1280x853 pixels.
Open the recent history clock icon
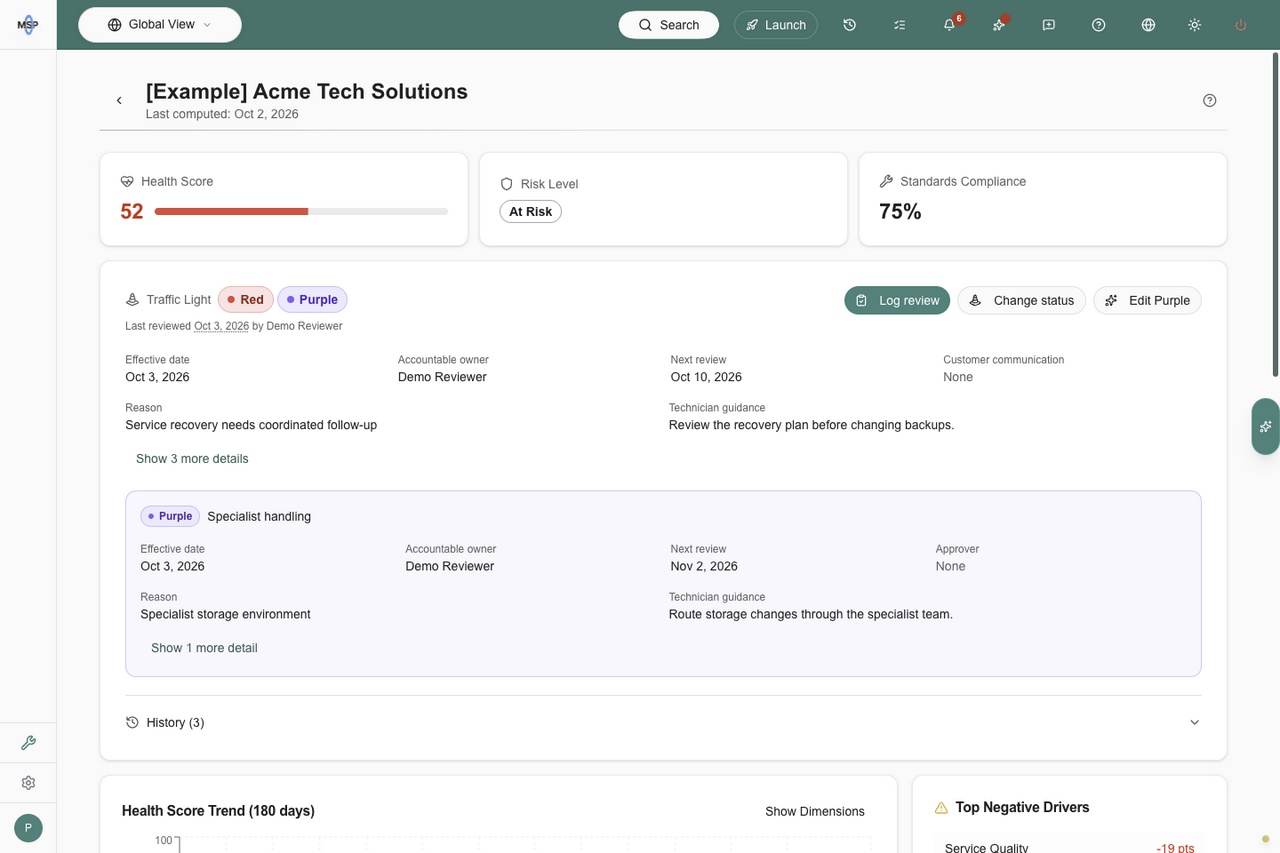coord(849,25)
